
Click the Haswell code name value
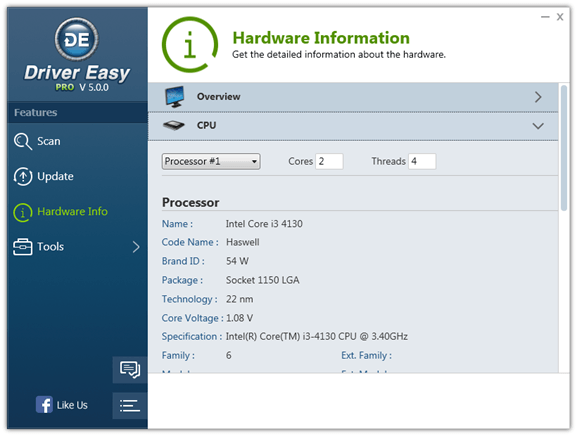(243, 242)
